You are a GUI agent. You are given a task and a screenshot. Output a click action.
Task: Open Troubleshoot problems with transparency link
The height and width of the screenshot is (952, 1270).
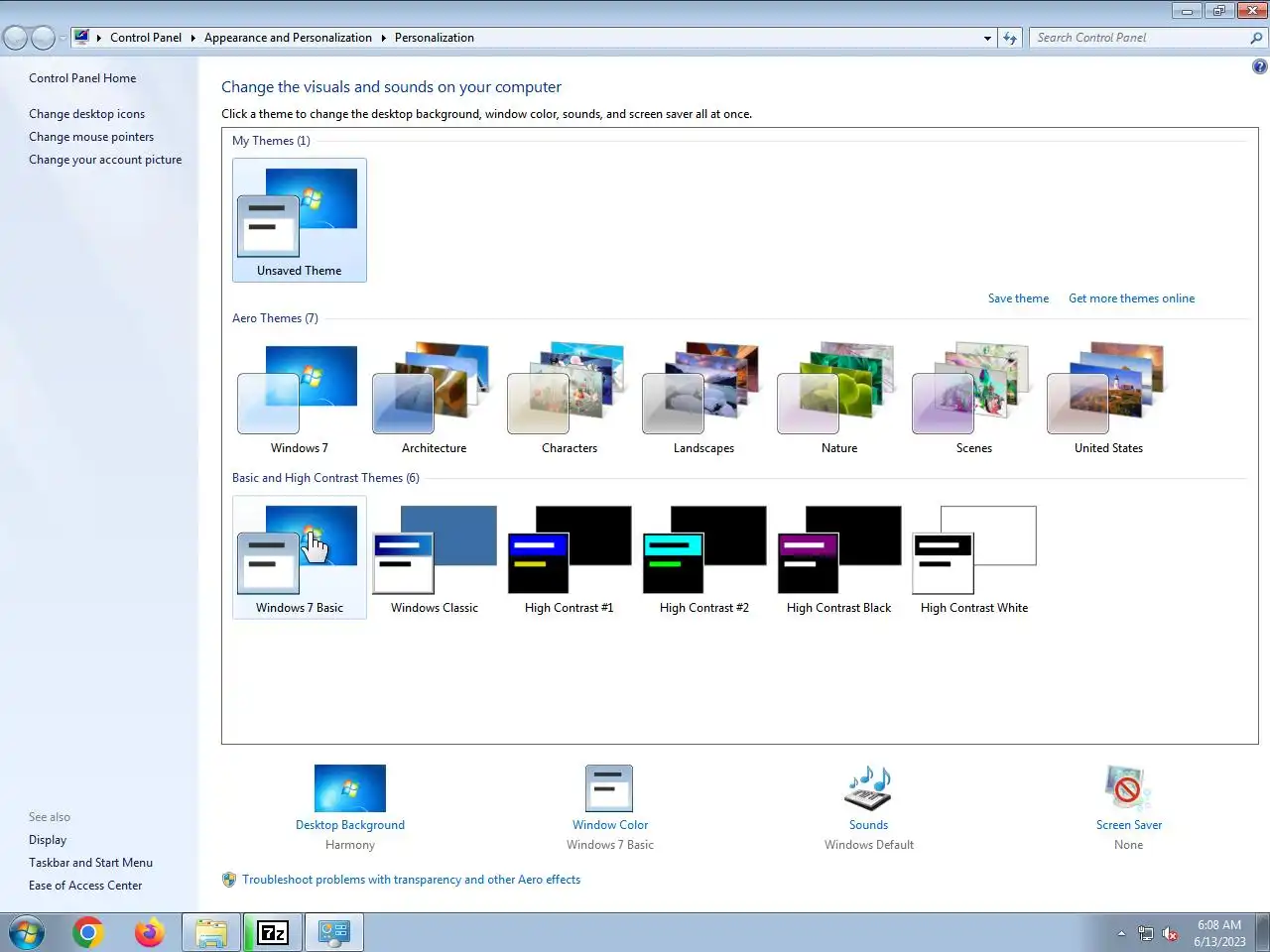(x=411, y=880)
